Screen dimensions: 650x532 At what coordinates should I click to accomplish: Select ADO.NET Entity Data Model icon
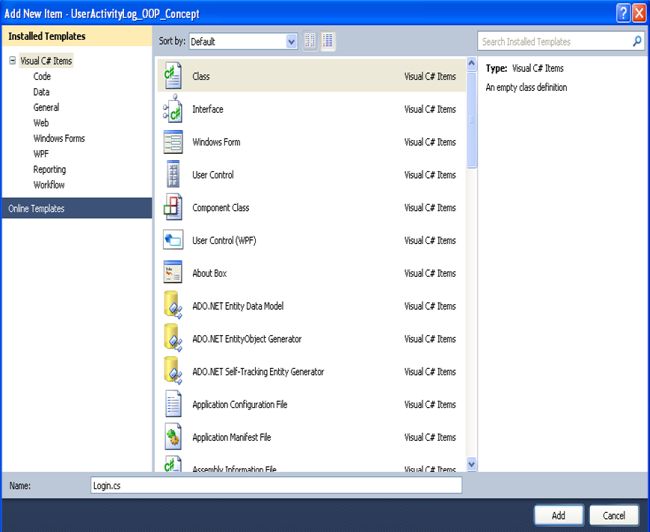(172, 305)
